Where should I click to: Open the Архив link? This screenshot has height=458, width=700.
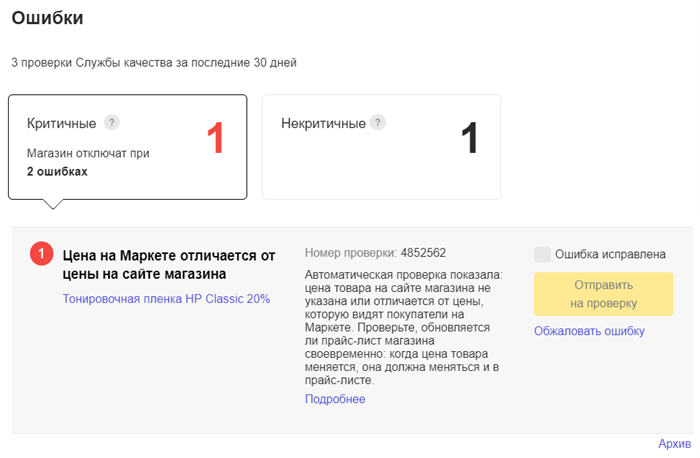click(675, 444)
